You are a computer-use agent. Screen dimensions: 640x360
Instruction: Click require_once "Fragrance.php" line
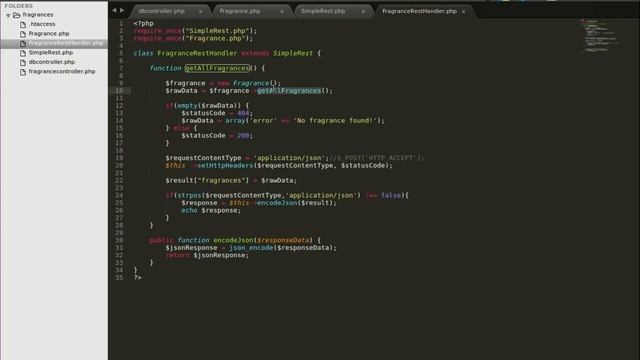[x=193, y=38]
